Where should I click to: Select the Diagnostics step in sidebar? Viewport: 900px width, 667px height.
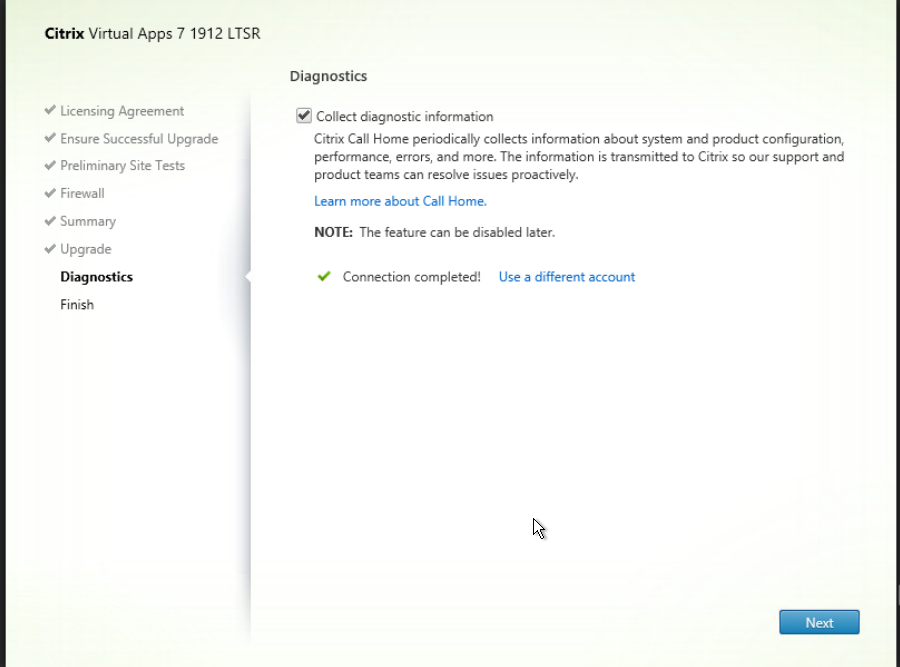tap(96, 277)
